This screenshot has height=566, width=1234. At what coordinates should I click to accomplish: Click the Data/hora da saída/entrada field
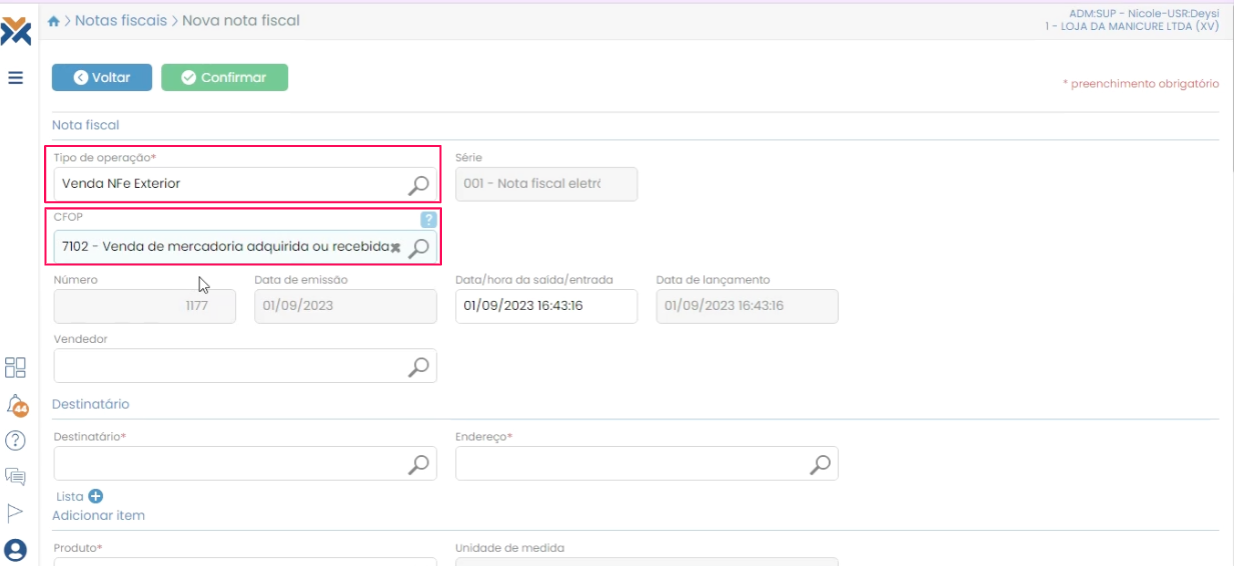[x=545, y=306]
